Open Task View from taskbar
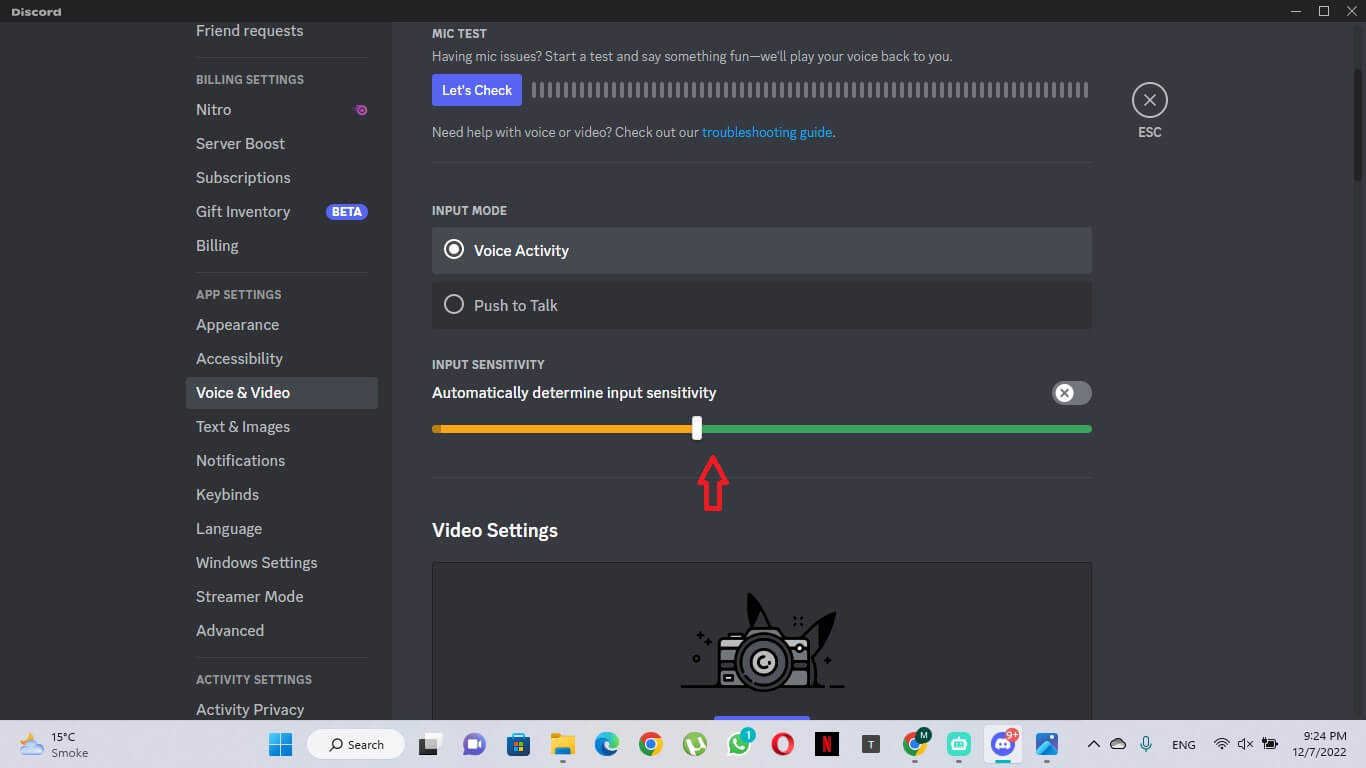Viewport: 1366px width, 768px height. click(430, 744)
